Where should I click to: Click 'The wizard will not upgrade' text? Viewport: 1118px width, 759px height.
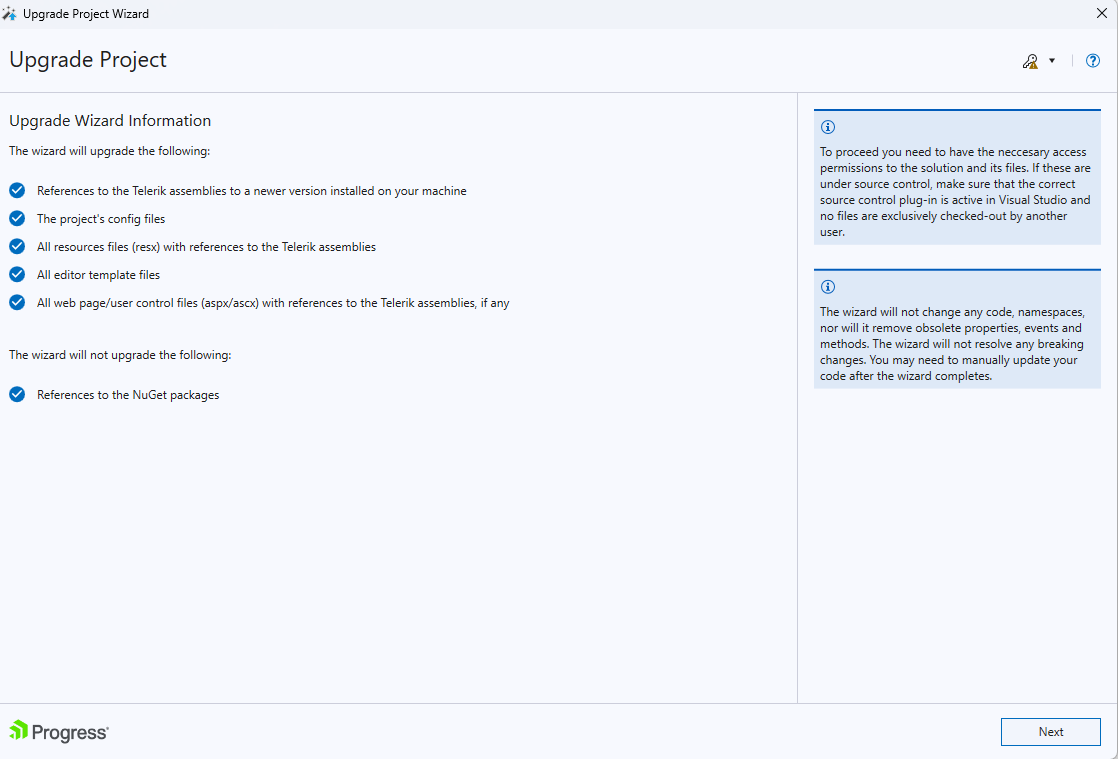tap(120, 355)
